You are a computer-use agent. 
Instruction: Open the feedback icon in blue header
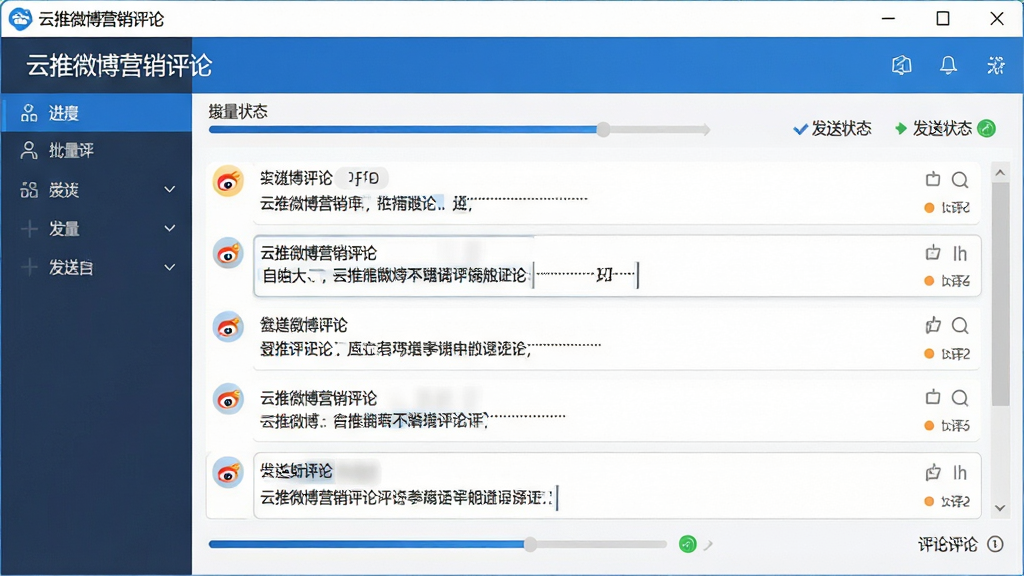pos(902,65)
